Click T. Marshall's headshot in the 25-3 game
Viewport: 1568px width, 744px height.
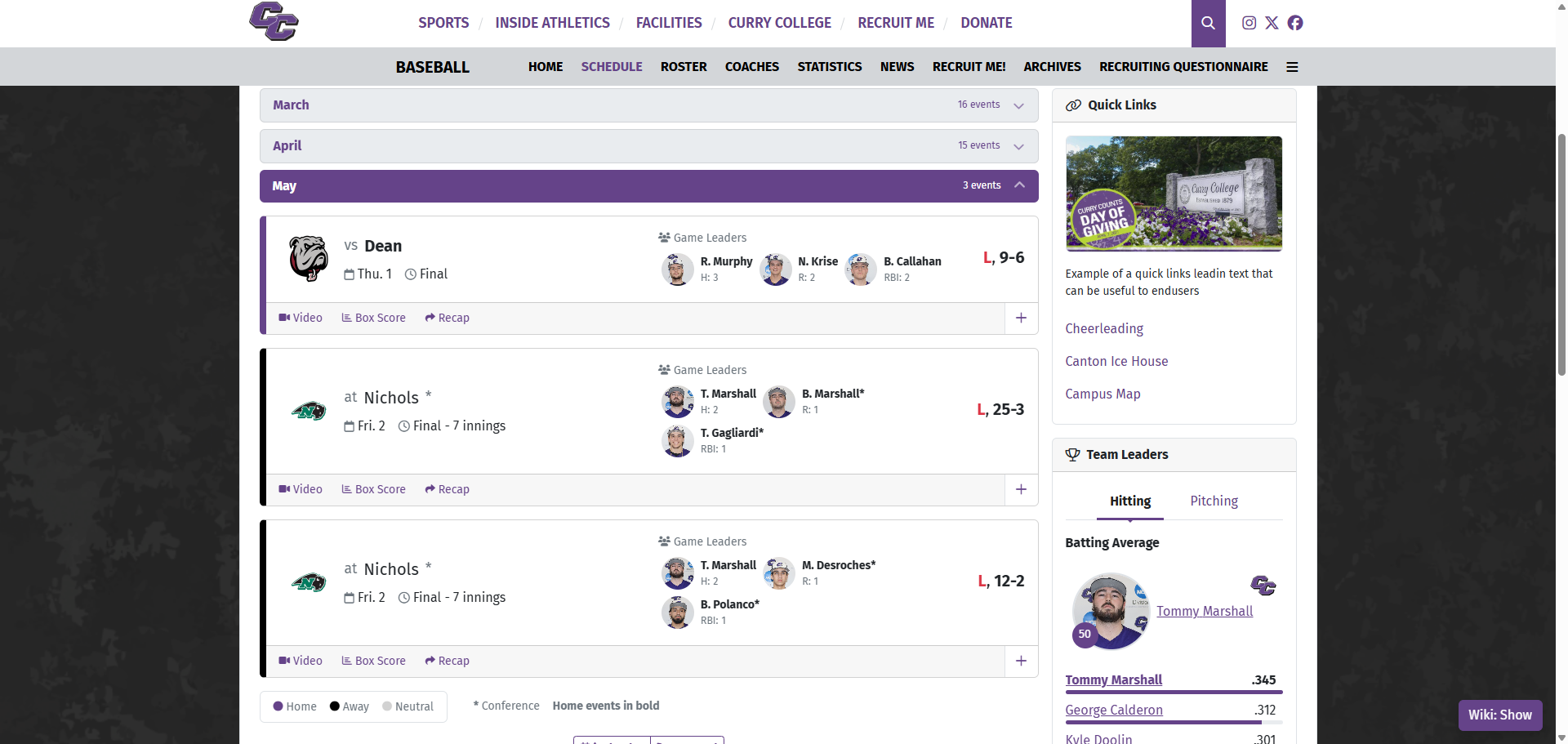pyautogui.click(x=677, y=402)
